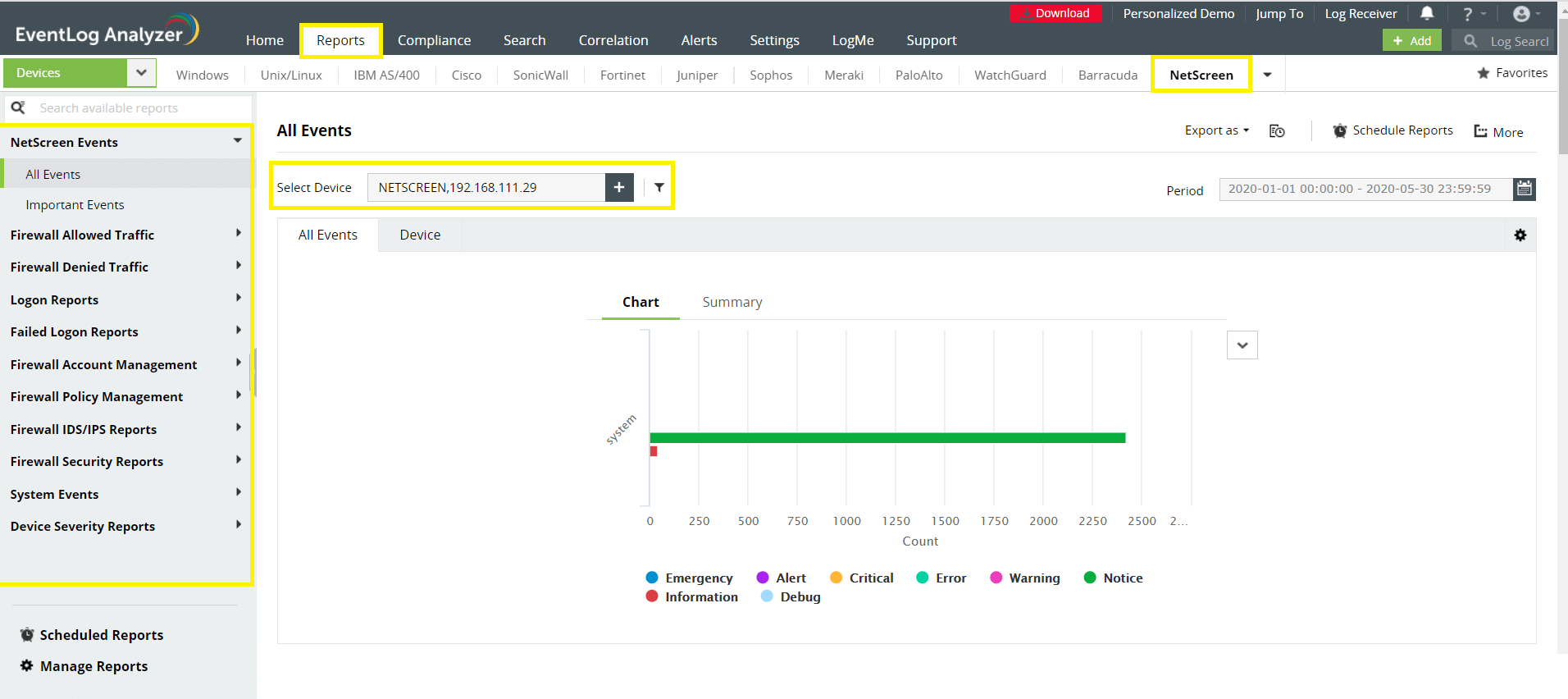1568x699 pixels.
Task: Open the chart options dropdown chevron
Action: pyautogui.click(x=1242, y=345)
